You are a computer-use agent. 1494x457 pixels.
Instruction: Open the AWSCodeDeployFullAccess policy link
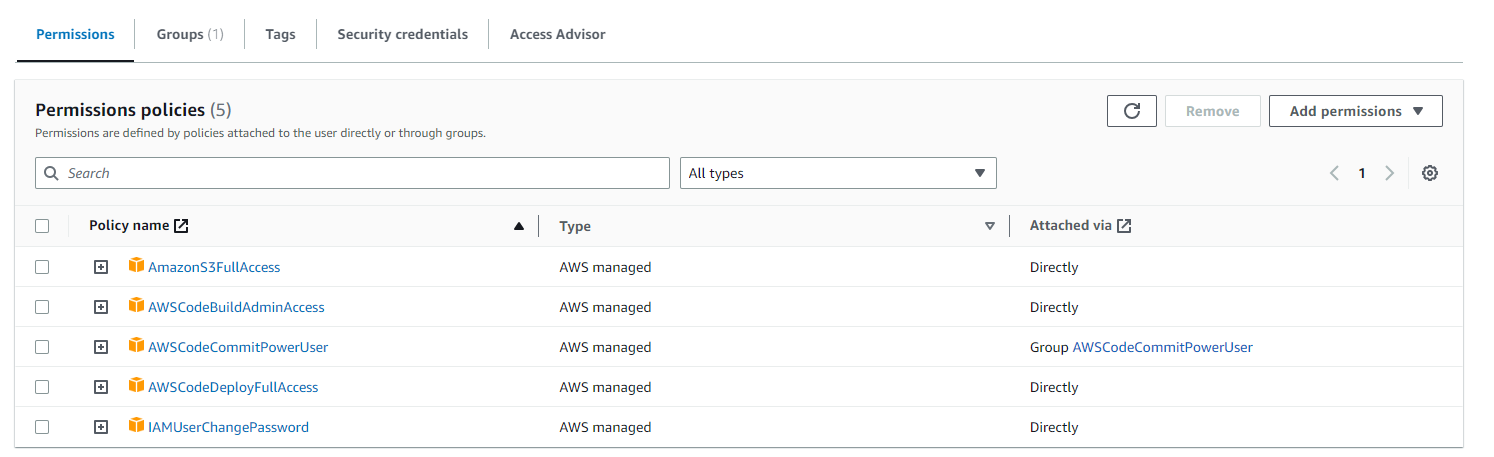tap(233, 387)
